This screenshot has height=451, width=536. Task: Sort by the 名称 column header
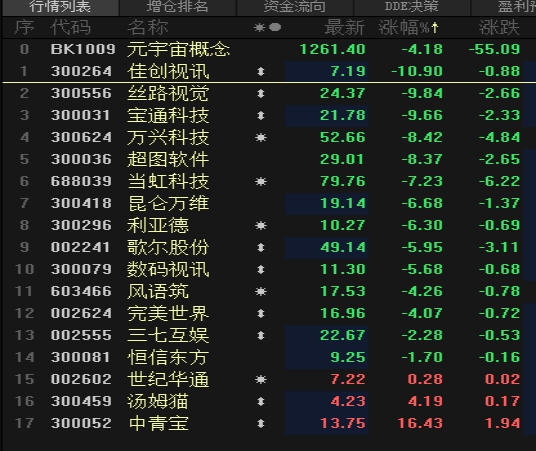point(148,27)
